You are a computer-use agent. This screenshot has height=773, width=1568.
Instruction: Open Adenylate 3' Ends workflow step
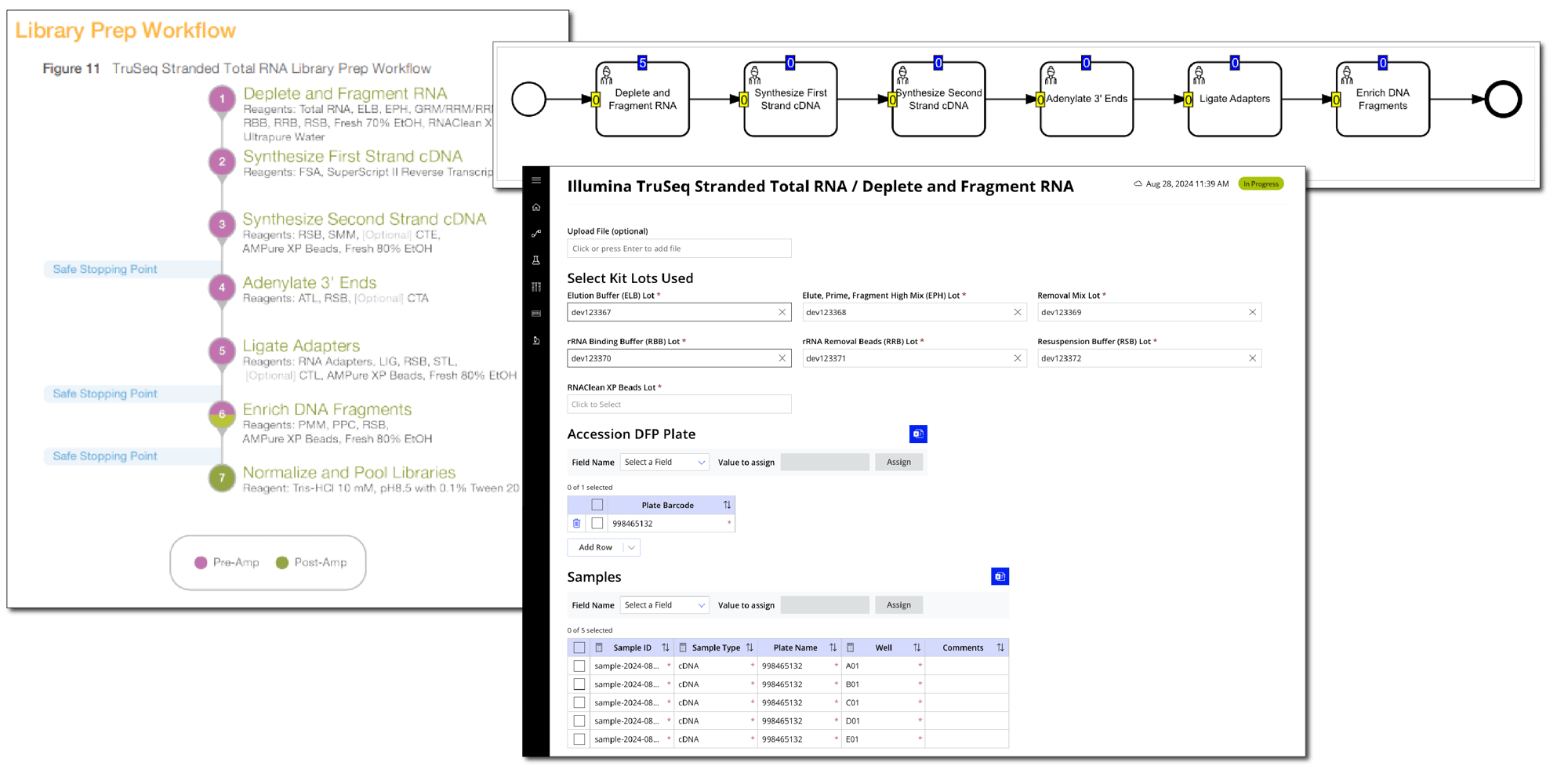pyautogui.click(x=1087, y=100)
